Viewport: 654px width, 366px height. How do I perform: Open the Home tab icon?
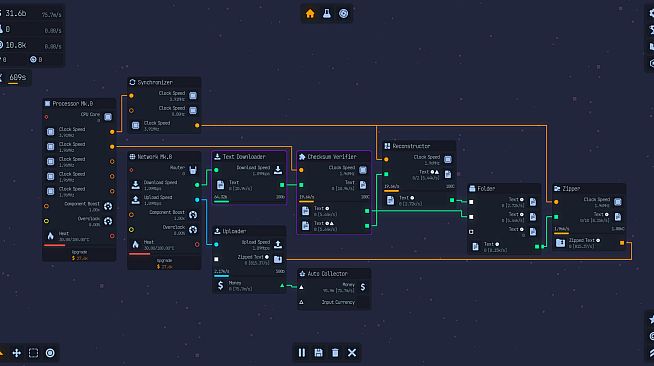click(310, 14)
